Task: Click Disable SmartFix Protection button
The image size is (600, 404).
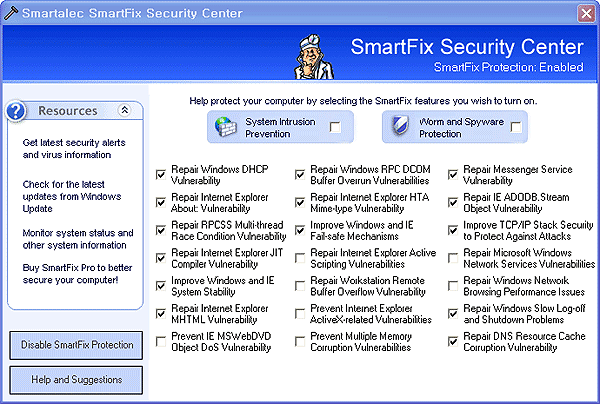Action: pos(76,345)
